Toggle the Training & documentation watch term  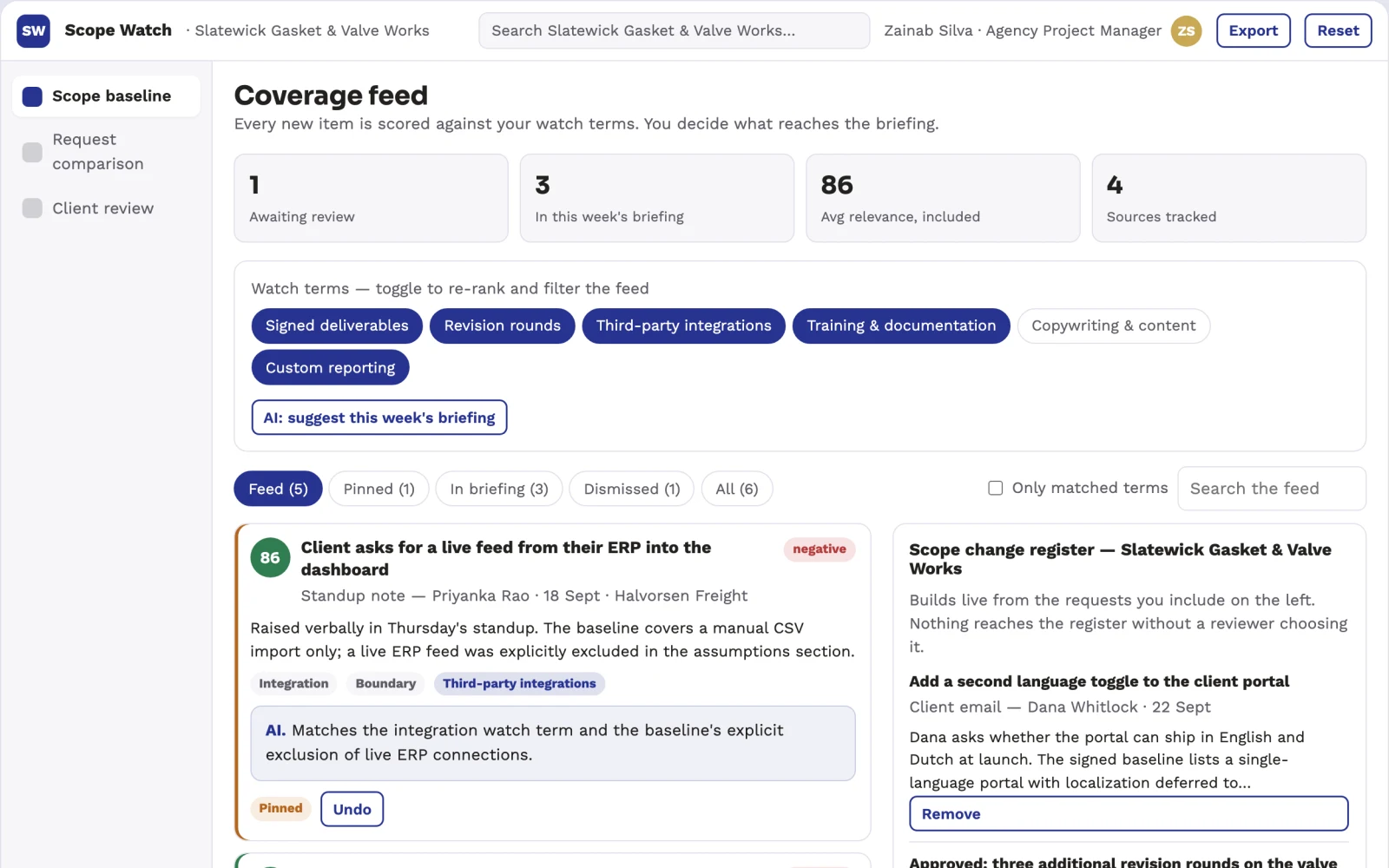(x=901, y=325)
